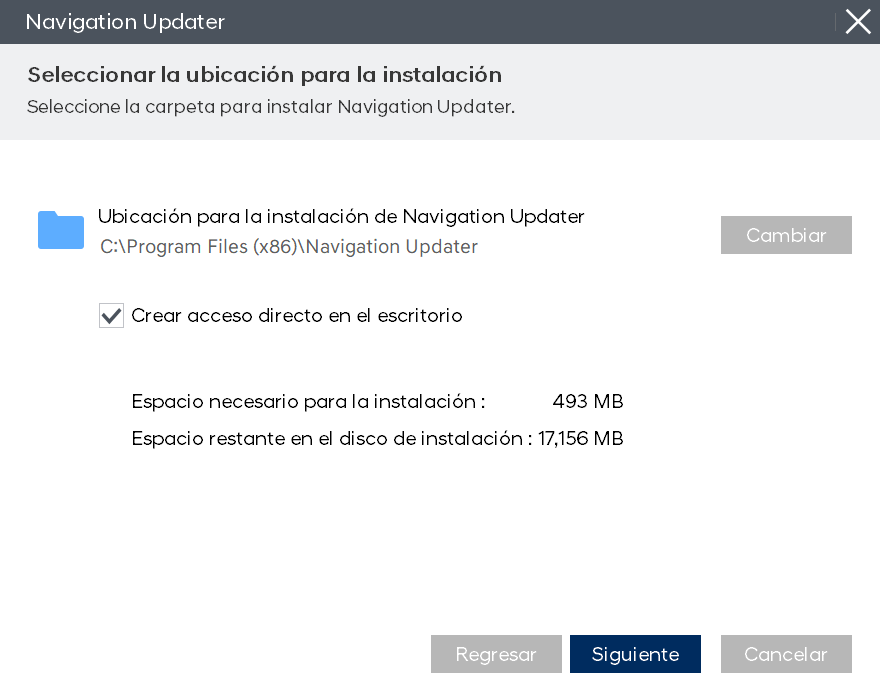The image size is (880, 694).
Task: Click the 'Espacio necesario para la instalación' label
Action: (304, 402)
